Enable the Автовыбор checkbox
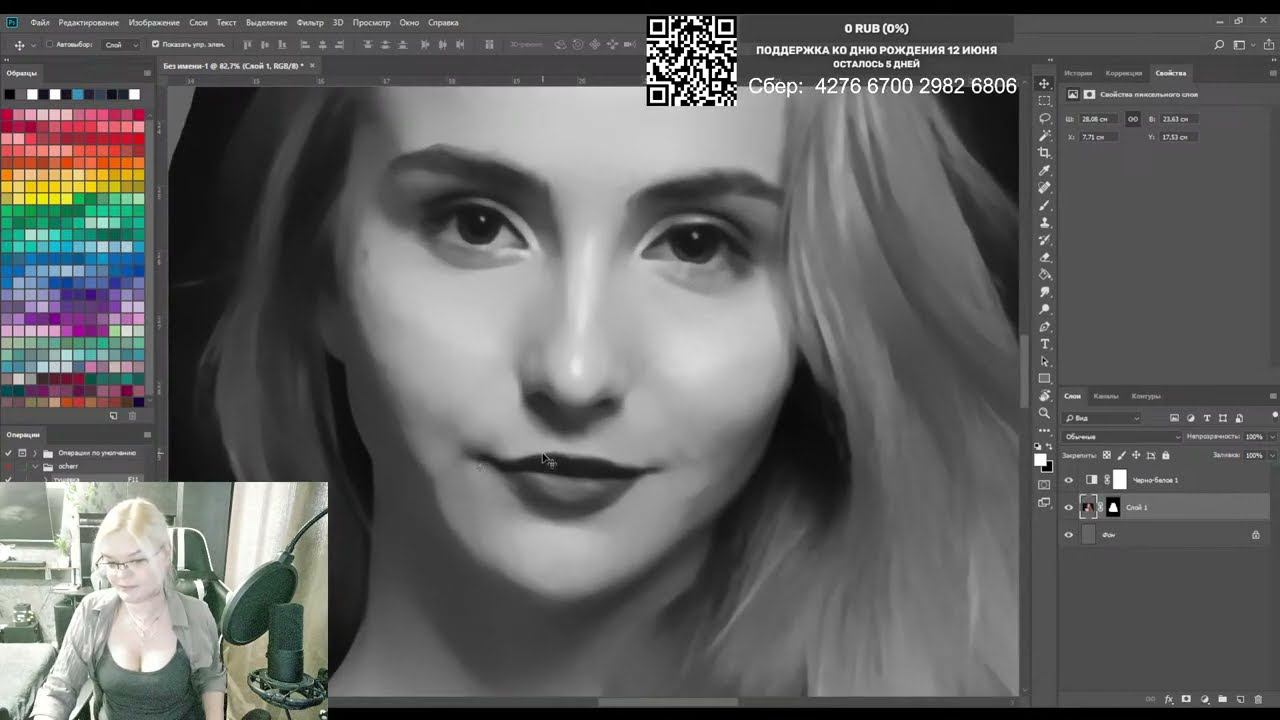 (x=50, y=45)
